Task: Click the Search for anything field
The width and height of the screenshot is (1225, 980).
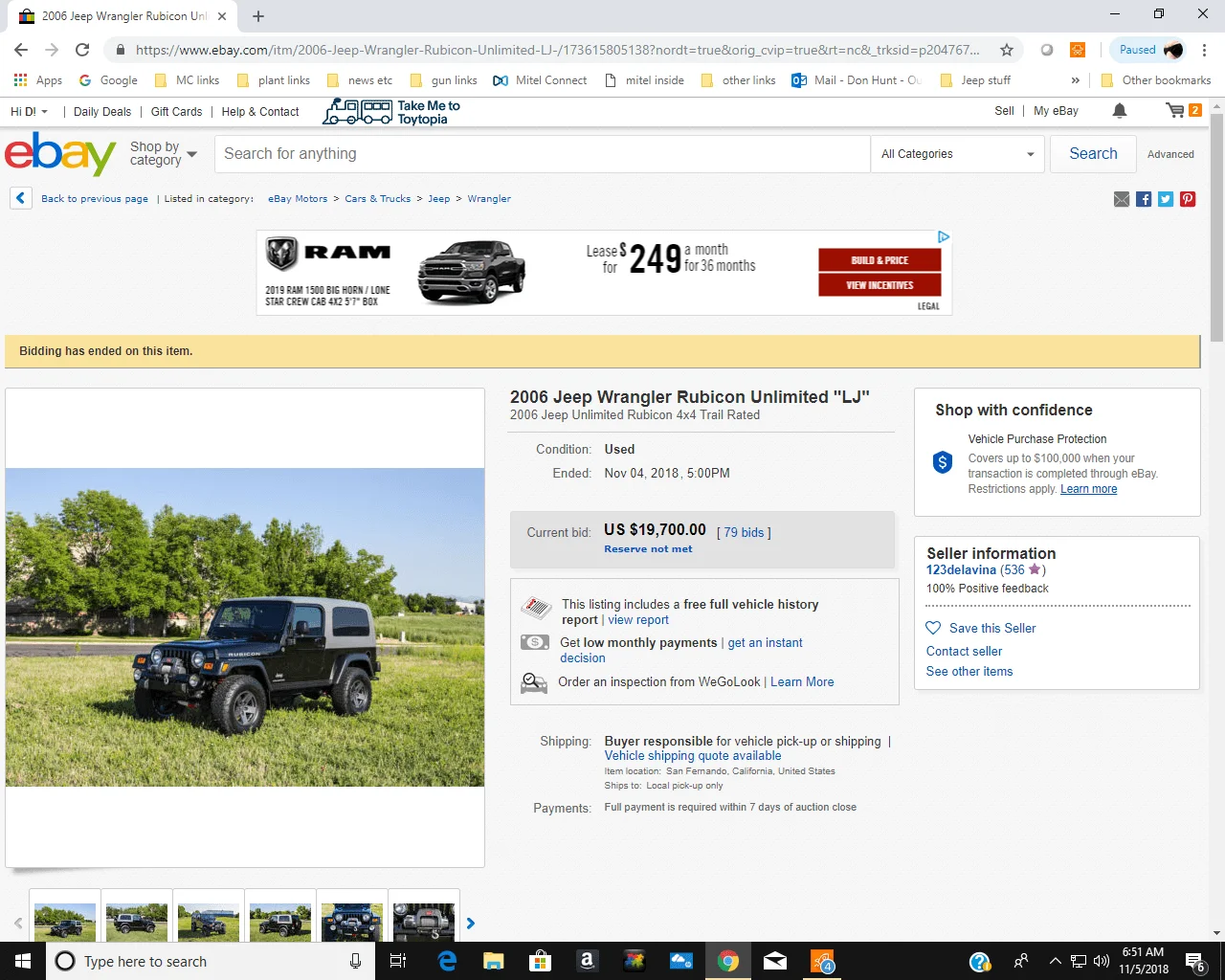Action: [542, 153]
